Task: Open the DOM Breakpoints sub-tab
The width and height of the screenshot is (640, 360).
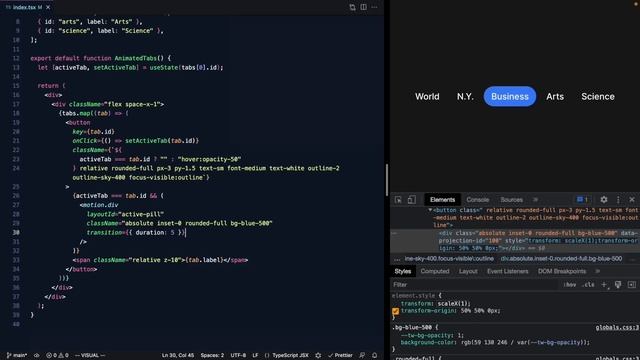Action: (562, 271)
